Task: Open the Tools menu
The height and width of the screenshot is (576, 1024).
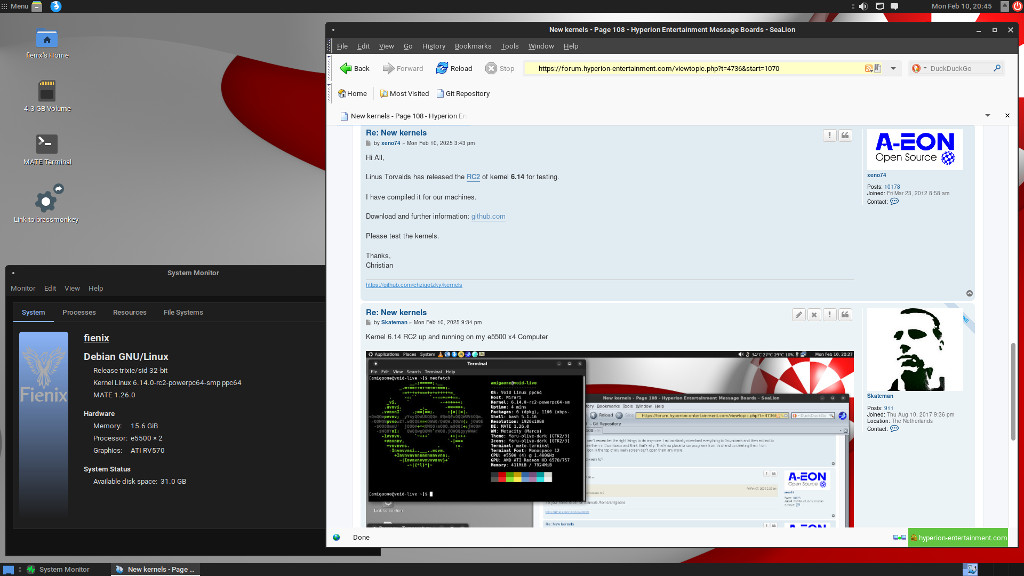Action: tap(509, 46)
